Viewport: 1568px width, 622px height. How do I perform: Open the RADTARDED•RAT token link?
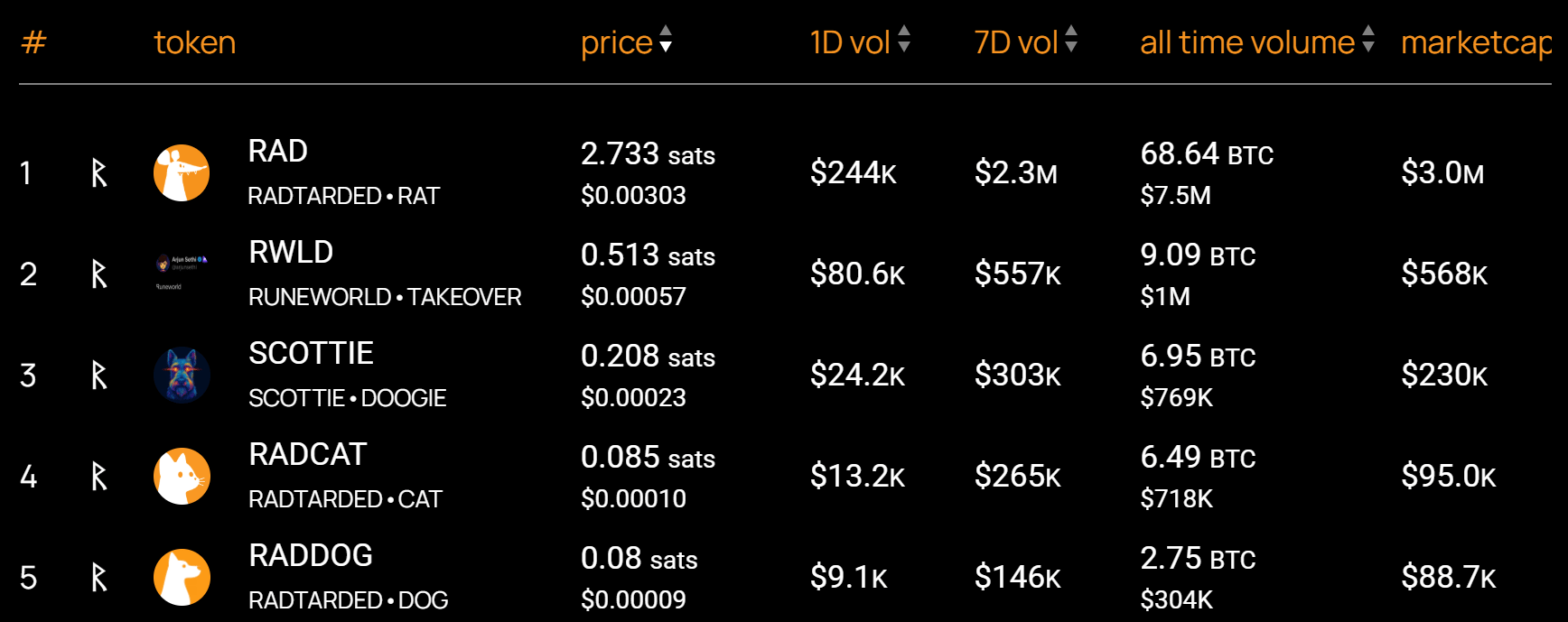pos(344,196)
